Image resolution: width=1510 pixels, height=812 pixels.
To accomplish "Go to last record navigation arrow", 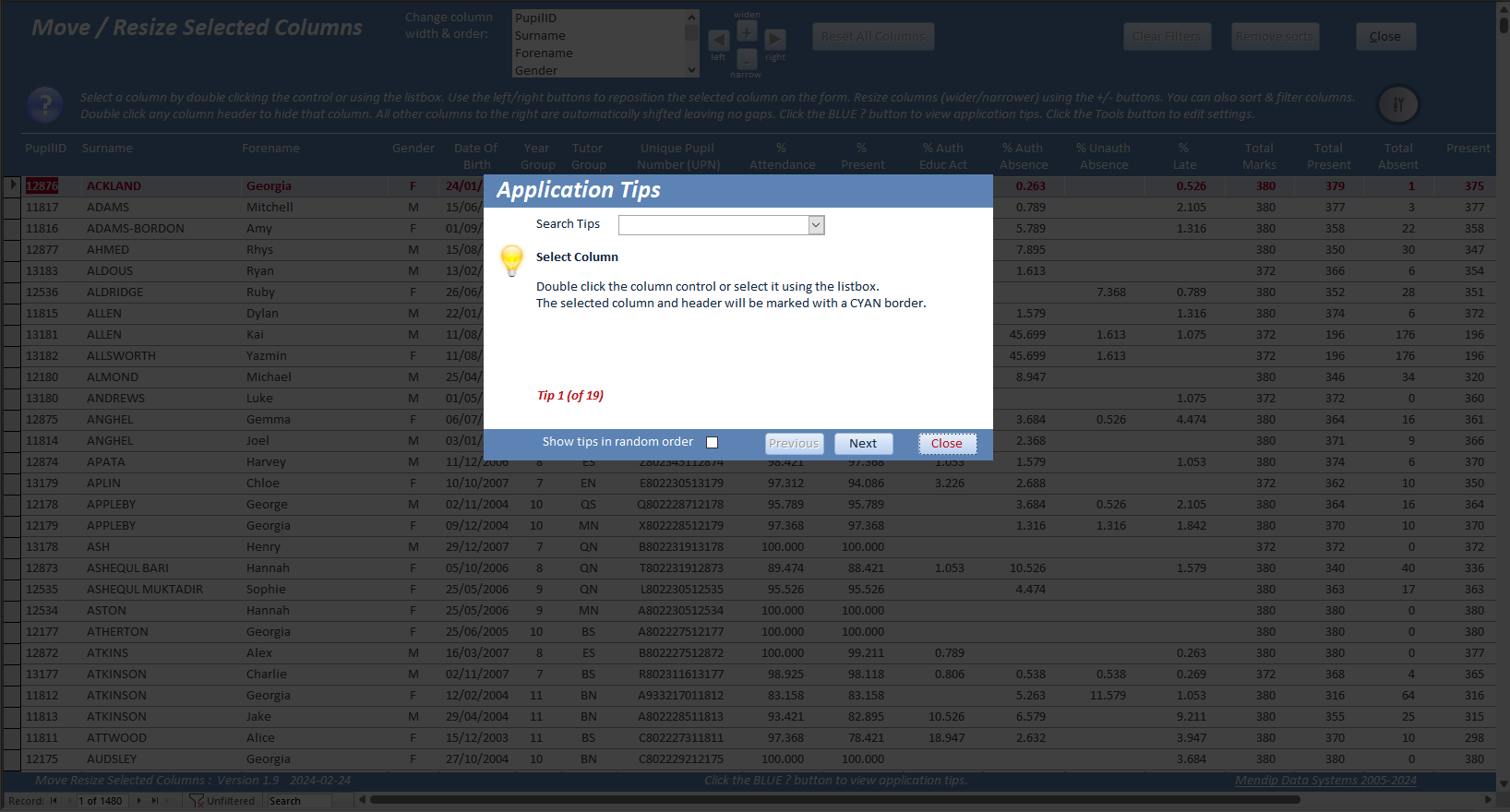I will click(155, 801).
